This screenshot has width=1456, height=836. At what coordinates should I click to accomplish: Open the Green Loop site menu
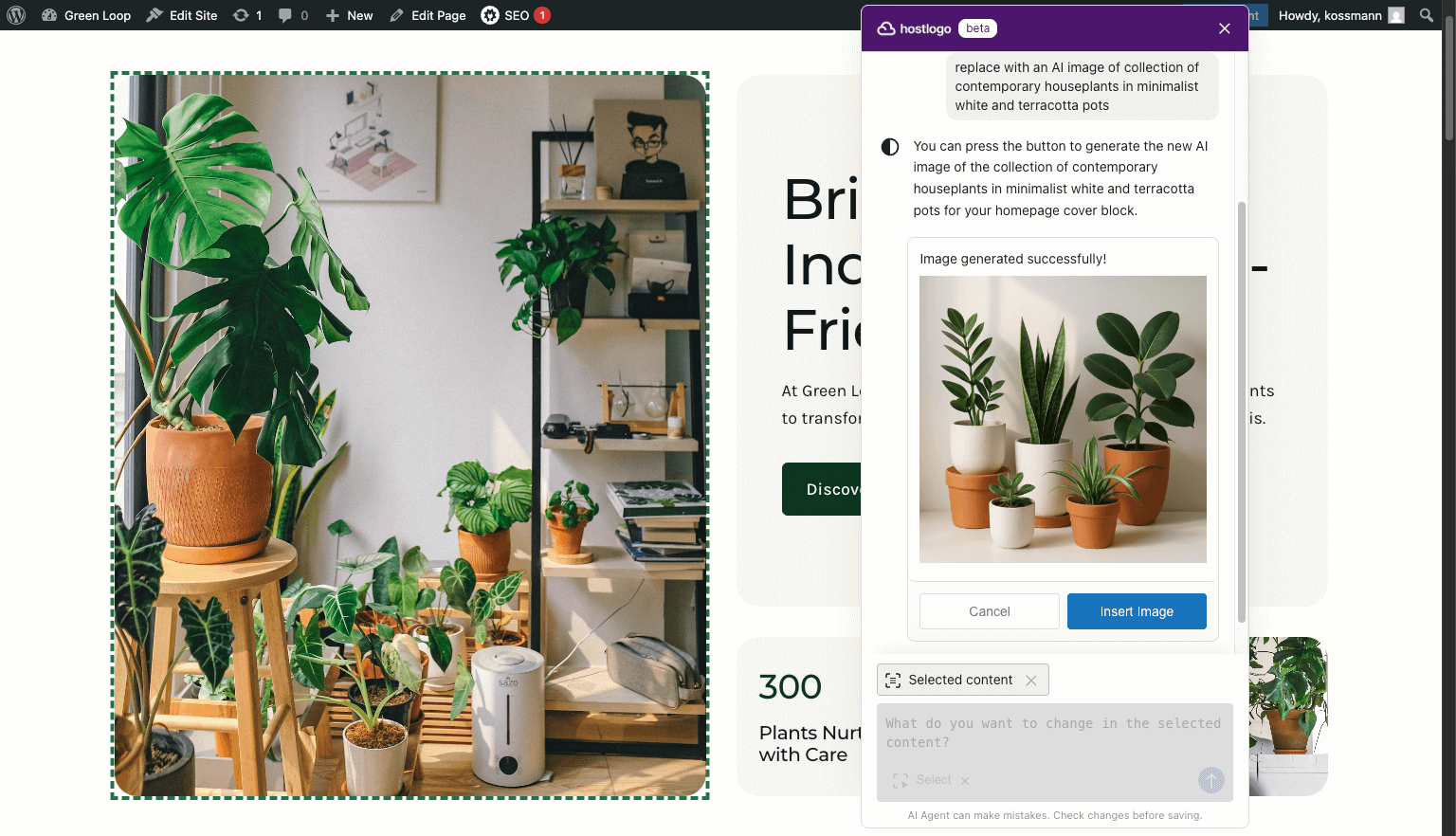[x=87, y=15]
